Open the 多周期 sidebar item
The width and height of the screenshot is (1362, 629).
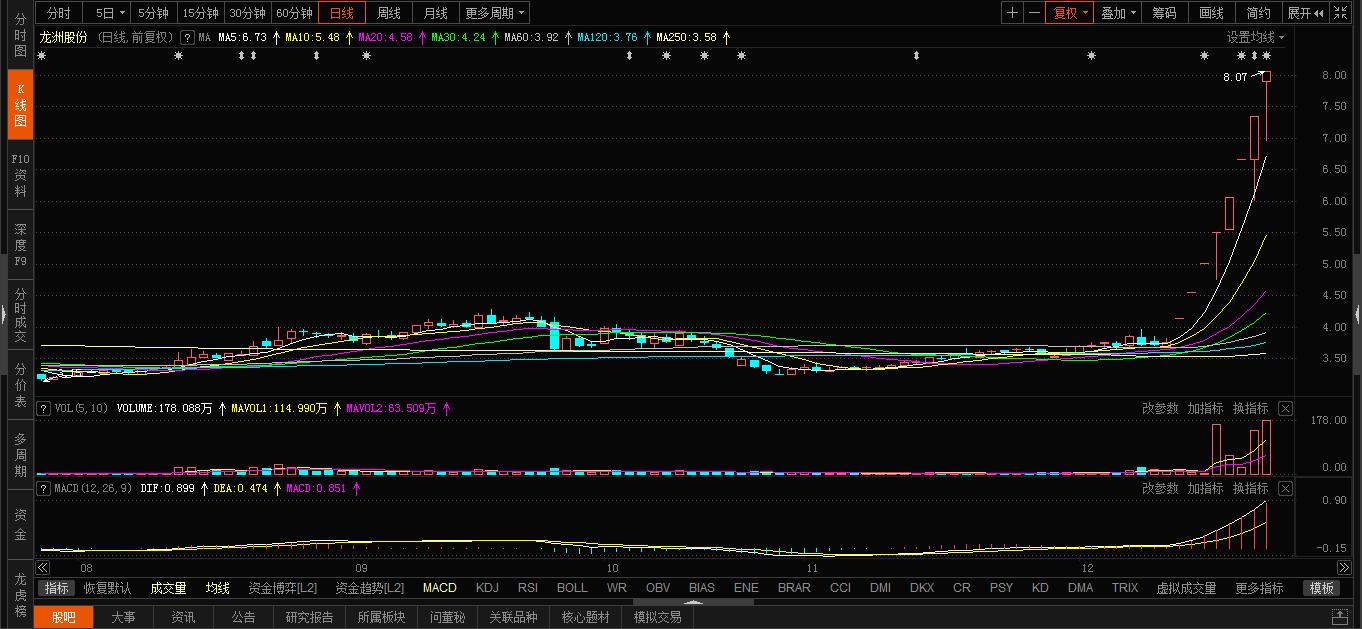click(20, 455)
